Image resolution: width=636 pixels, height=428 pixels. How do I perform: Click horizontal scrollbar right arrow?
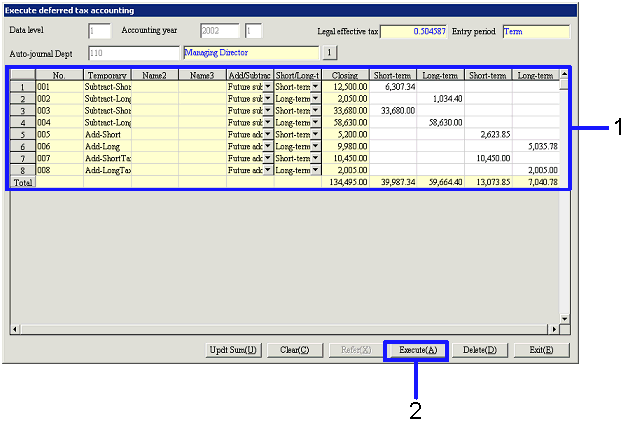[x=552, y=329]
